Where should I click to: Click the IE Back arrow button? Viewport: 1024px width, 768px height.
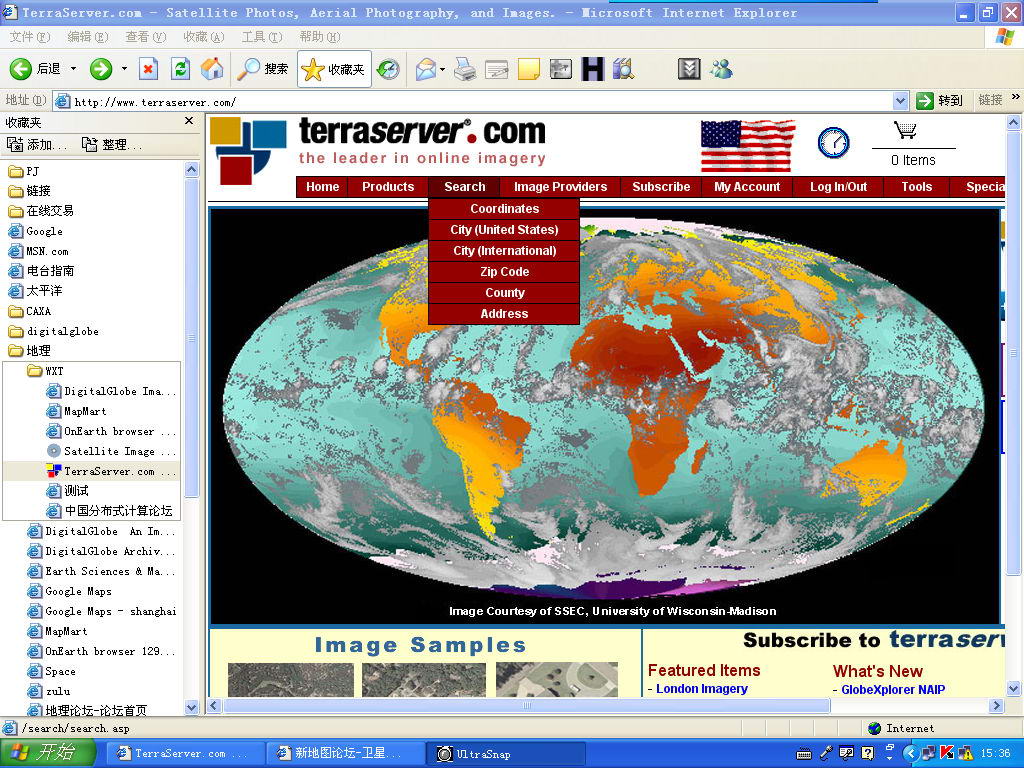tap(21, 69)
